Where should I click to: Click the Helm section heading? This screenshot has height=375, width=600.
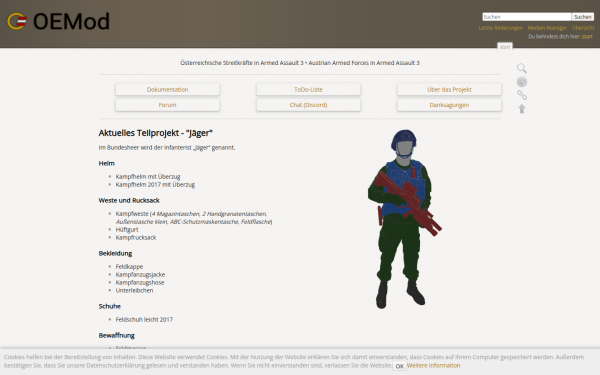pyautogui.click(x=106, y=163)
